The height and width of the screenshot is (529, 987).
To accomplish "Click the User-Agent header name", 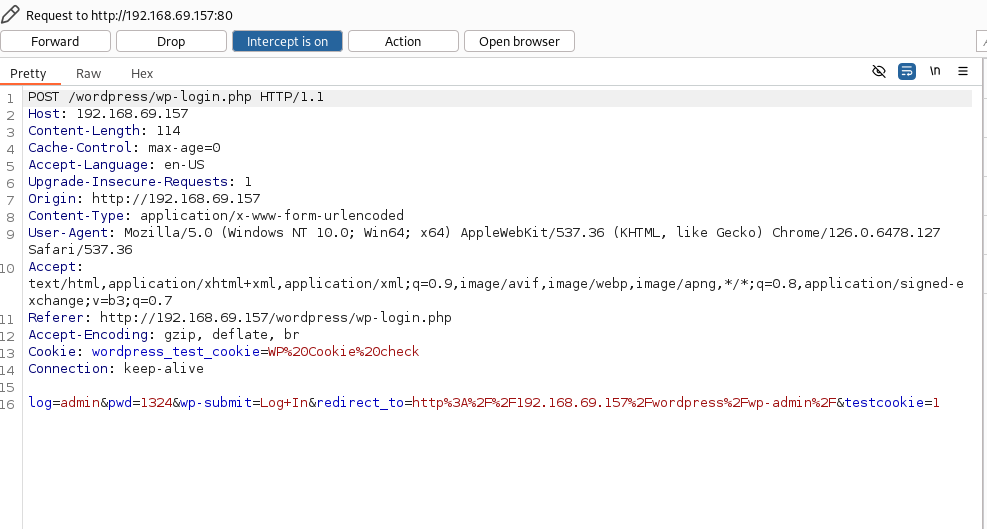I will 68,232.
